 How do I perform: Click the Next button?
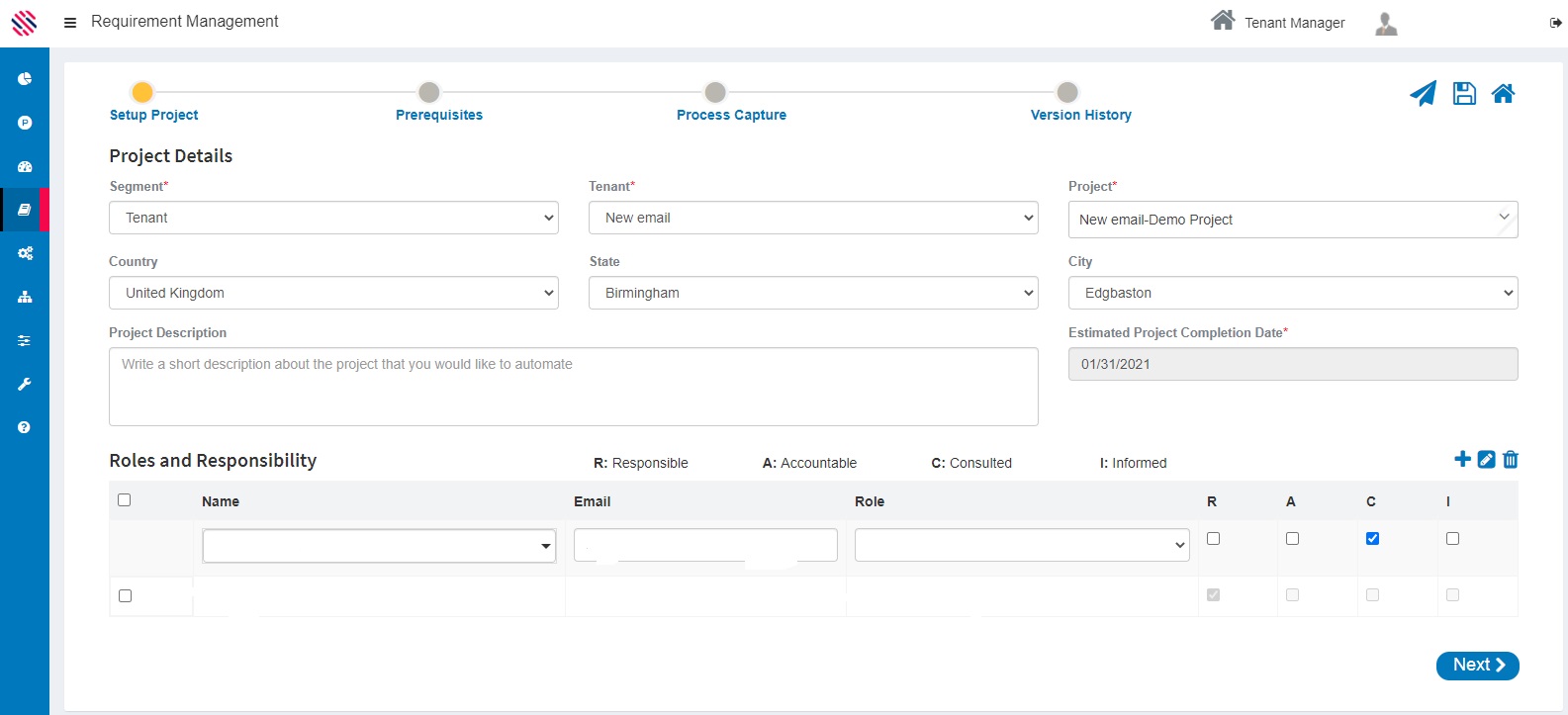1477,666
